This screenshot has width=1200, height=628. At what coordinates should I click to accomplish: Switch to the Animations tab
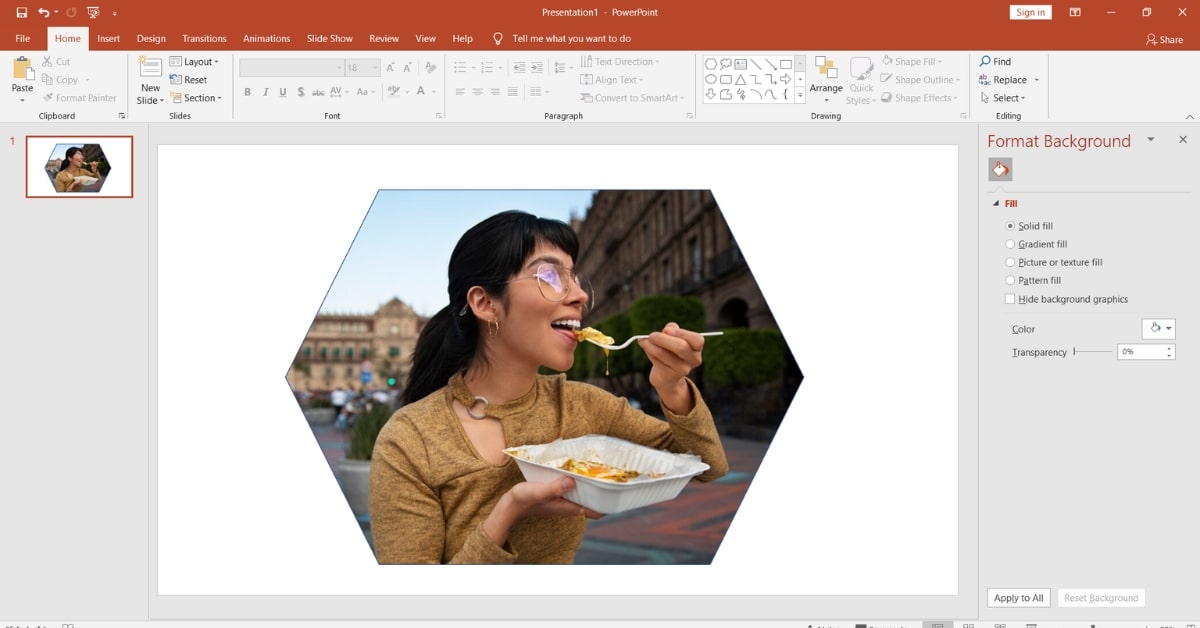point(267,39)
